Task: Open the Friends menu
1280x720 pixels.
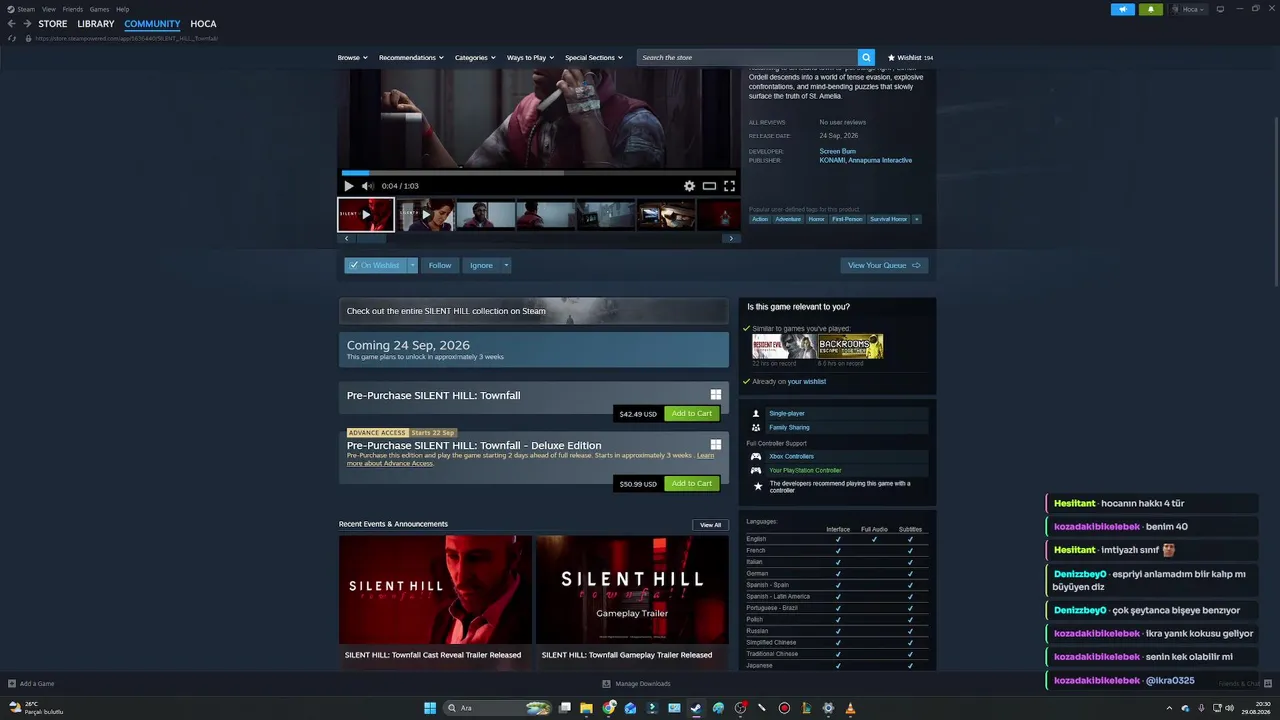Action: [x=73, y=9]
